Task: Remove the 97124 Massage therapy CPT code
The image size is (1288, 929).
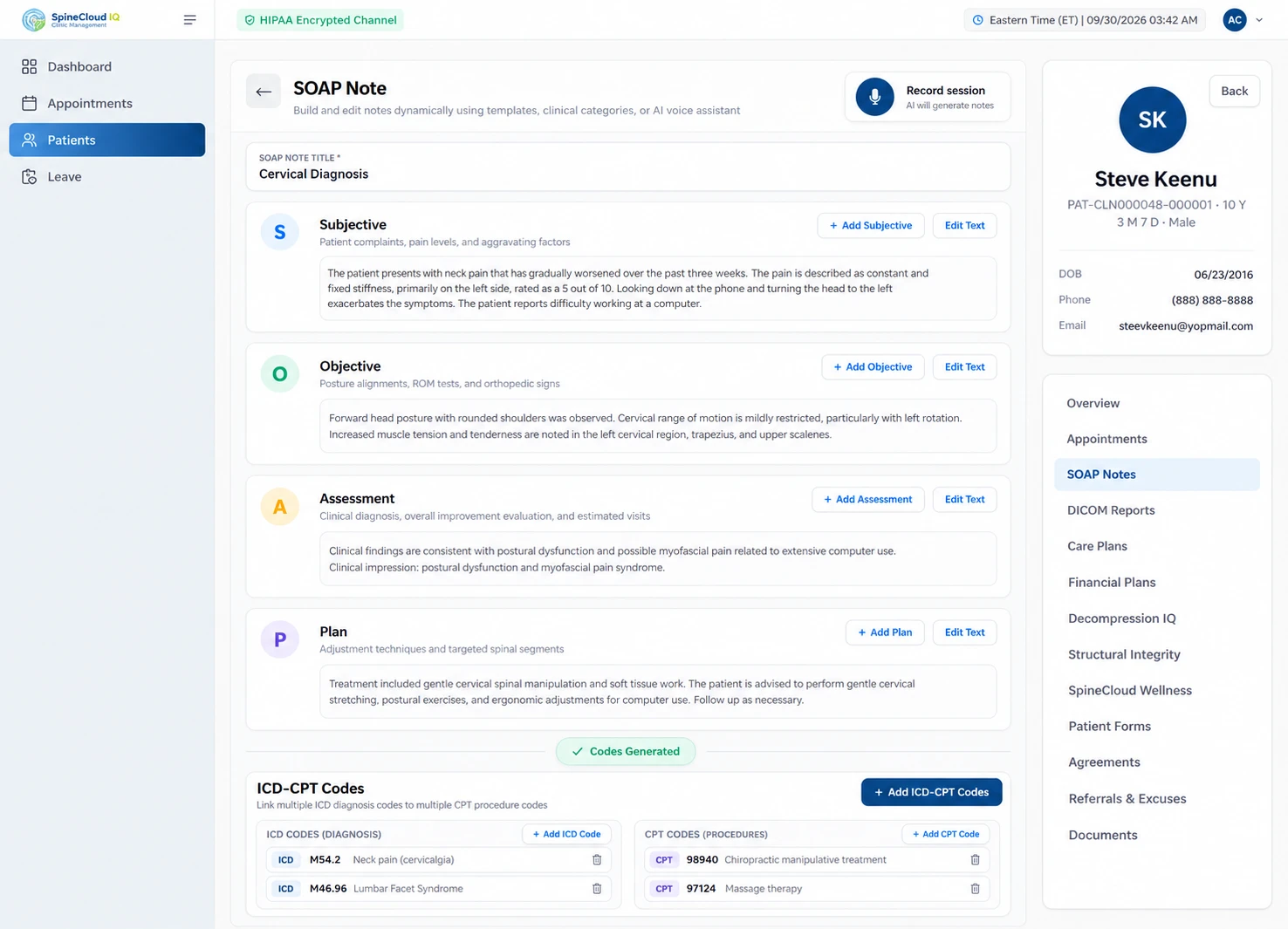Action: point(975,889)
